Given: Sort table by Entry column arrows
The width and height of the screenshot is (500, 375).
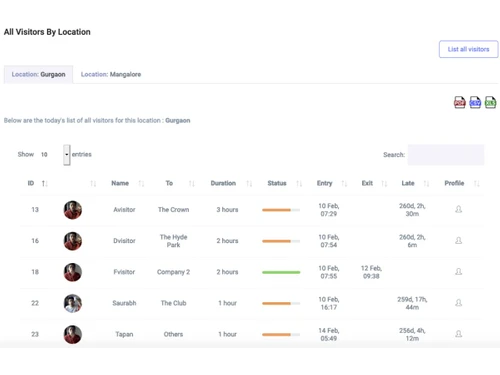Looking at the screenshot, I should pyautogui.click(x=344, y=183).
